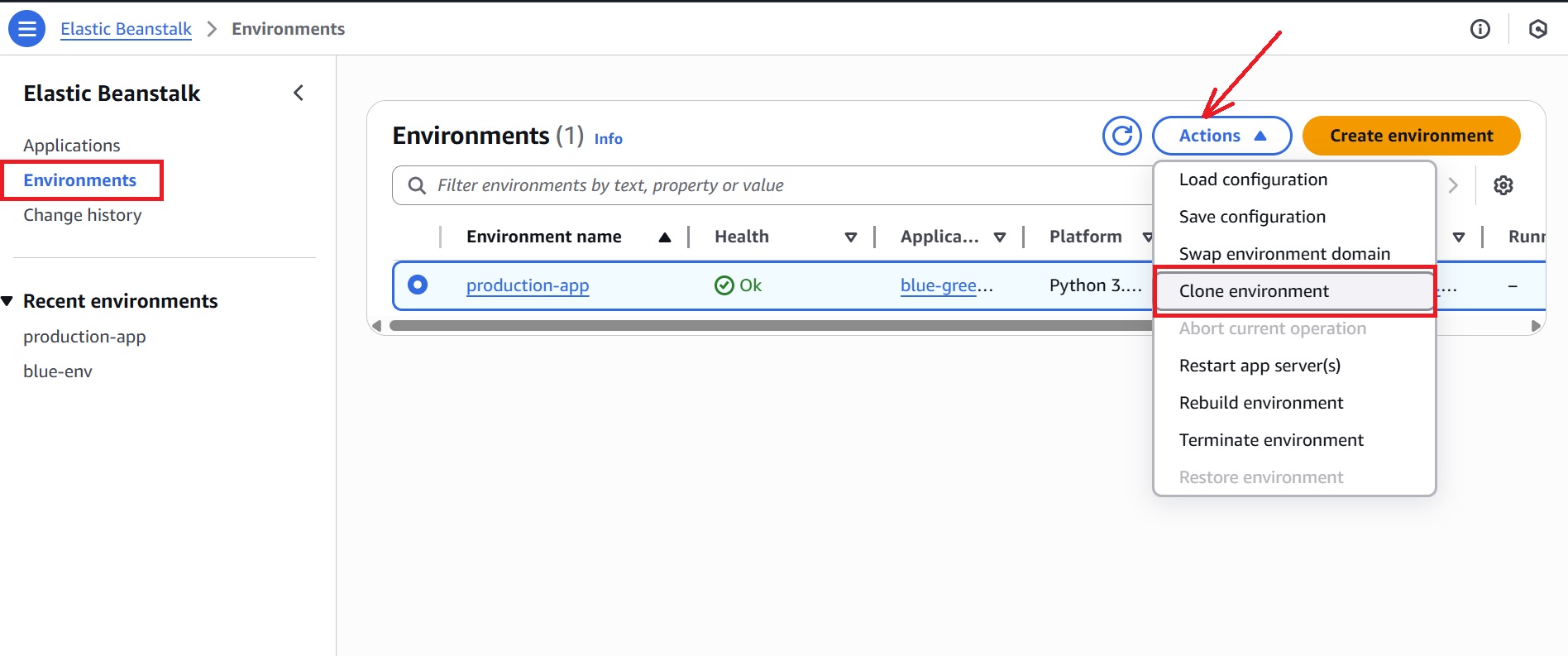Open the hamburger navigation menu

[x=26, y=29]
